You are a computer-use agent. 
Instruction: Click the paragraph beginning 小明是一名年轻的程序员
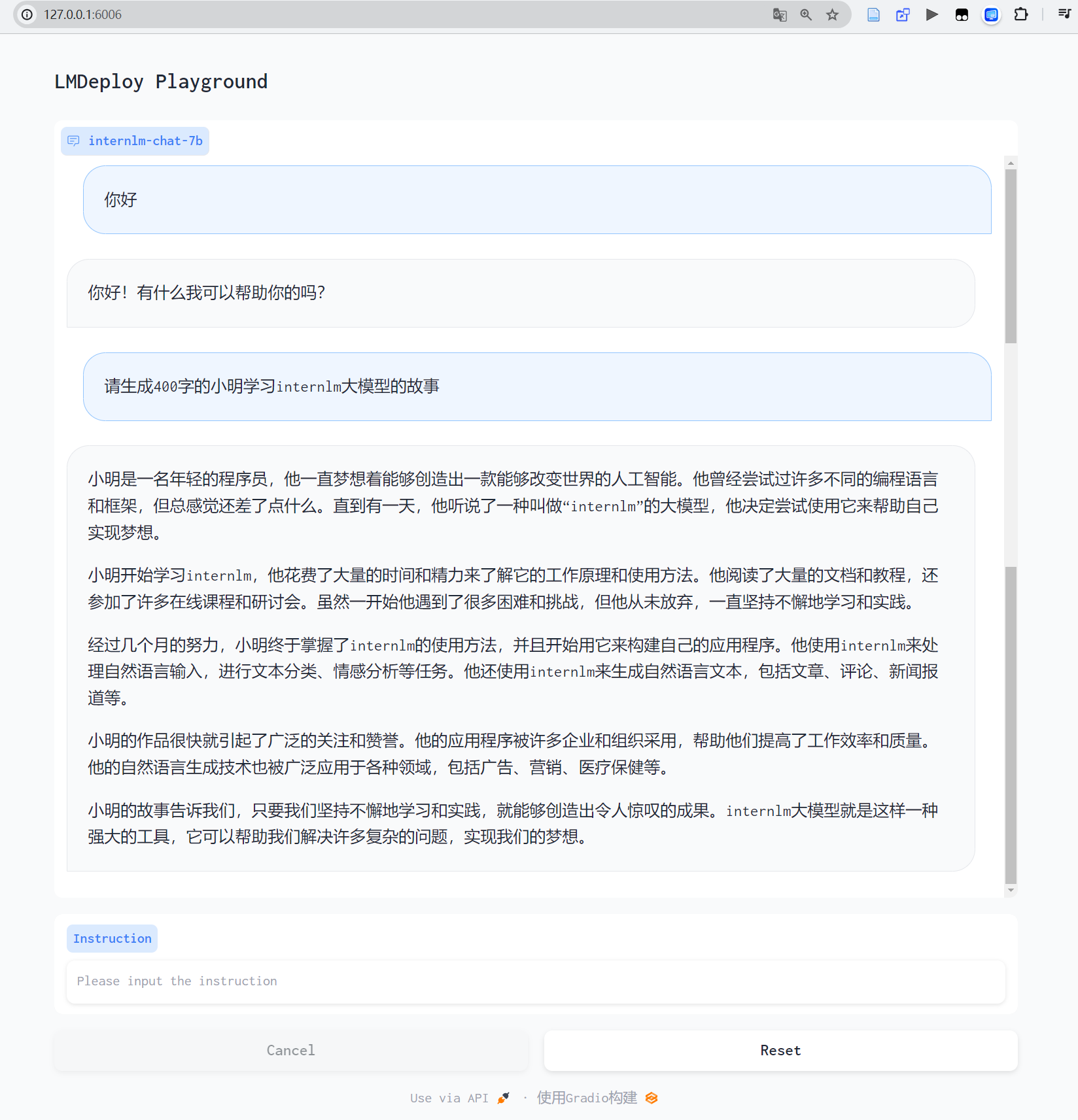coord(513,505)
